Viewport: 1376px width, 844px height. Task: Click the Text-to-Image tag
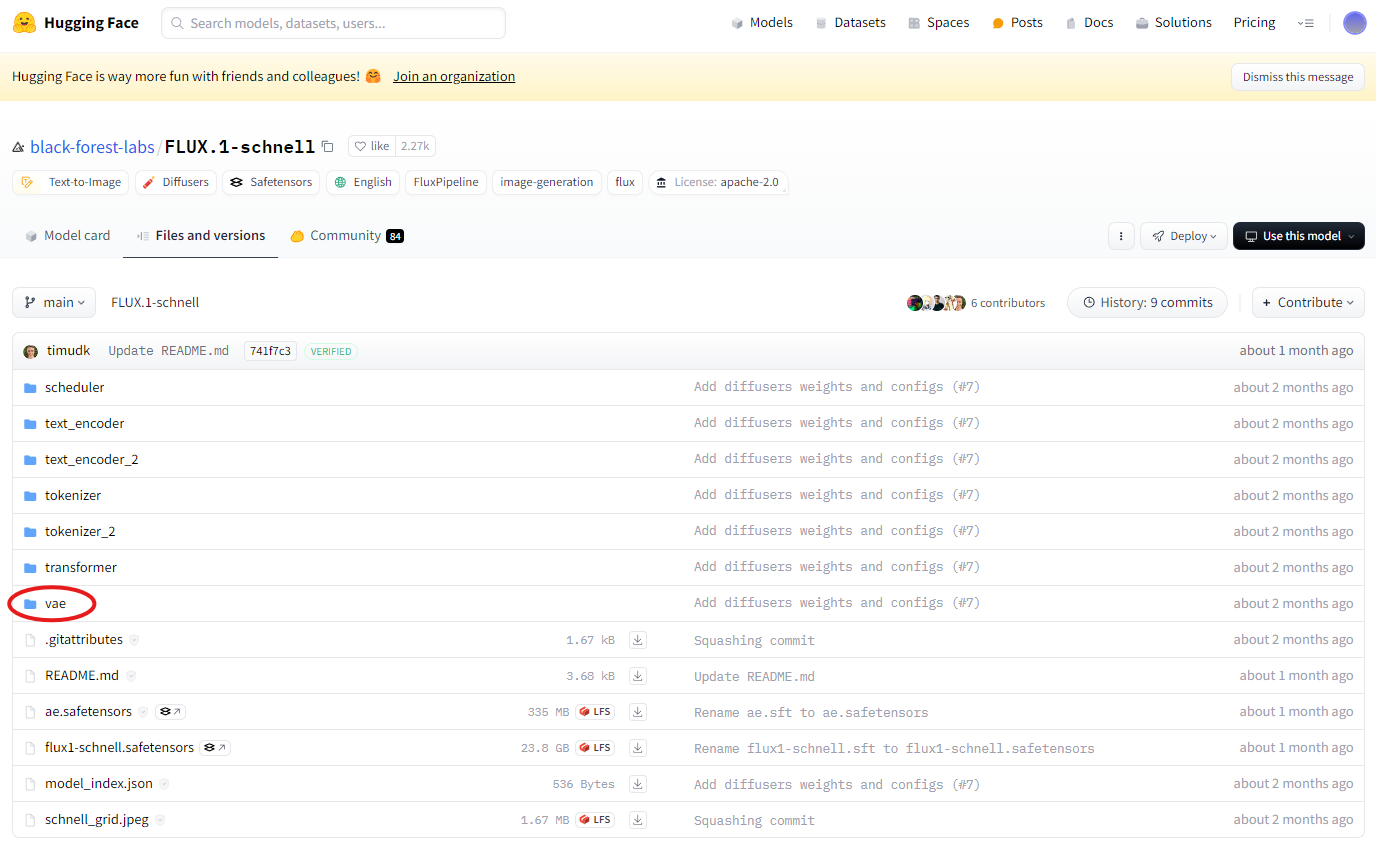coord(71,182)
